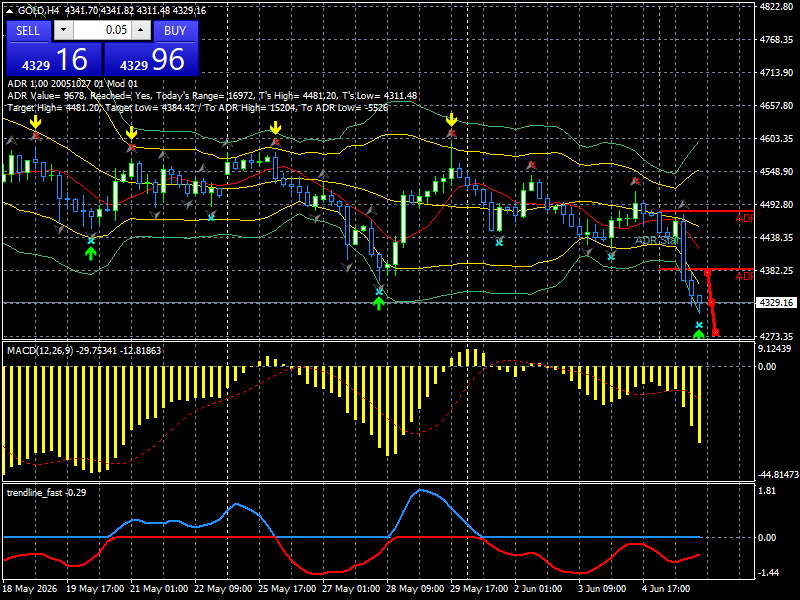This screenshot has height=600, width=800.
Task: Focus the 0.05 volume input field
Action: (x=102, y=30)
